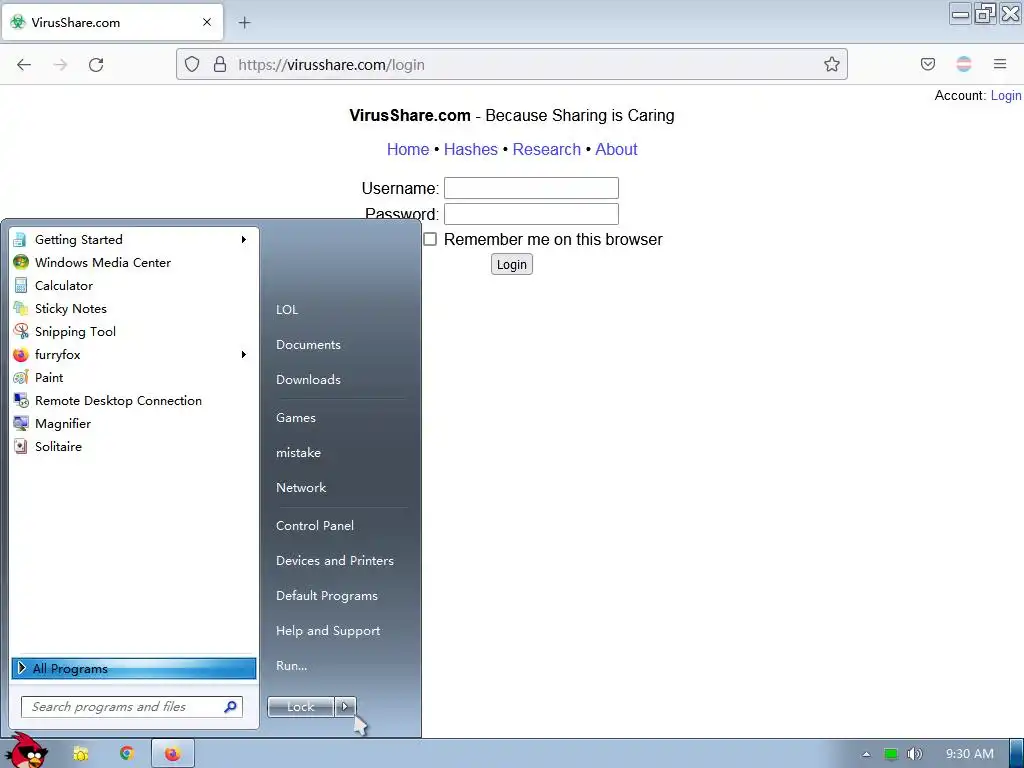The height and width of the screenshot is (768, 1024).
Task: Open the Research link
Action: tap(547, 150)
